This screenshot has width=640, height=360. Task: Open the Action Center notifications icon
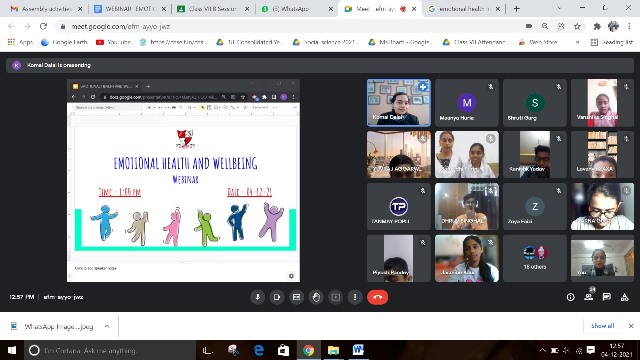pyautogui.click(x=591, y=350)
